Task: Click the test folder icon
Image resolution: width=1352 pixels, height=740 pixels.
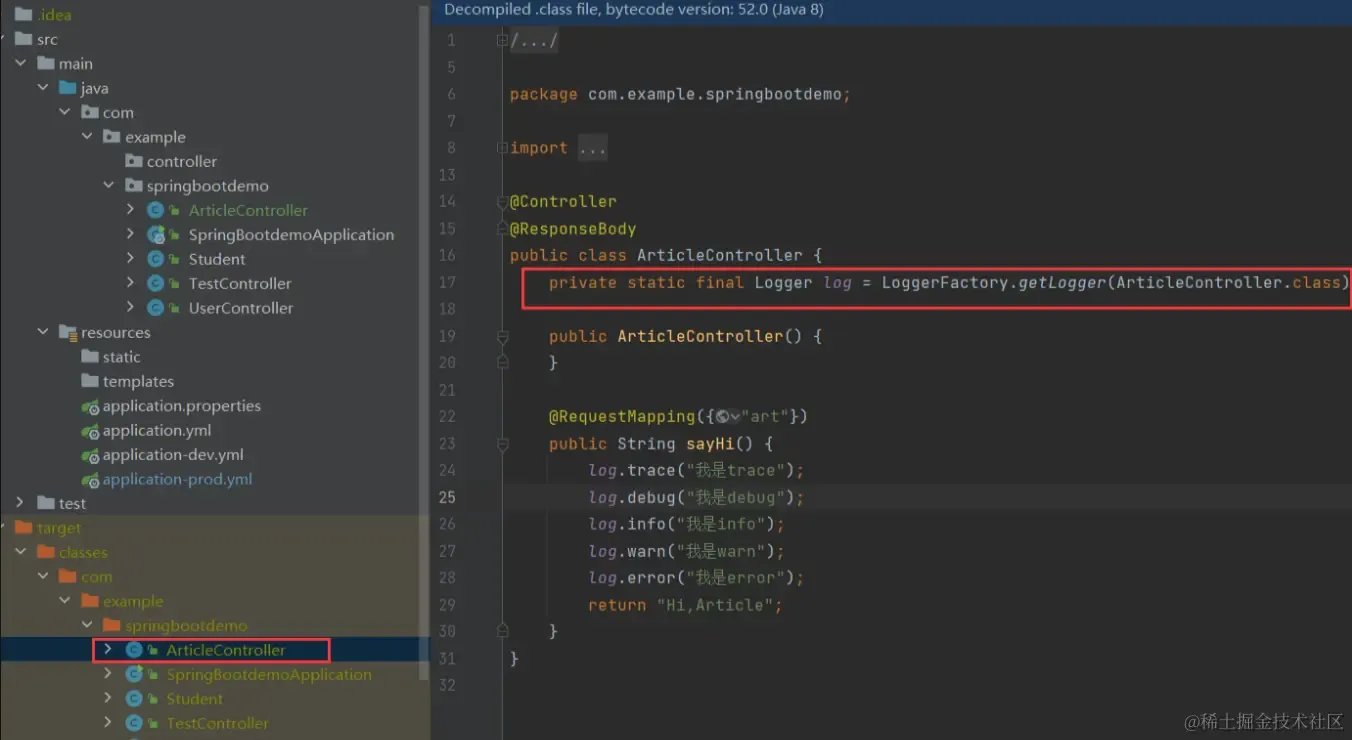Action: (46, 503)
